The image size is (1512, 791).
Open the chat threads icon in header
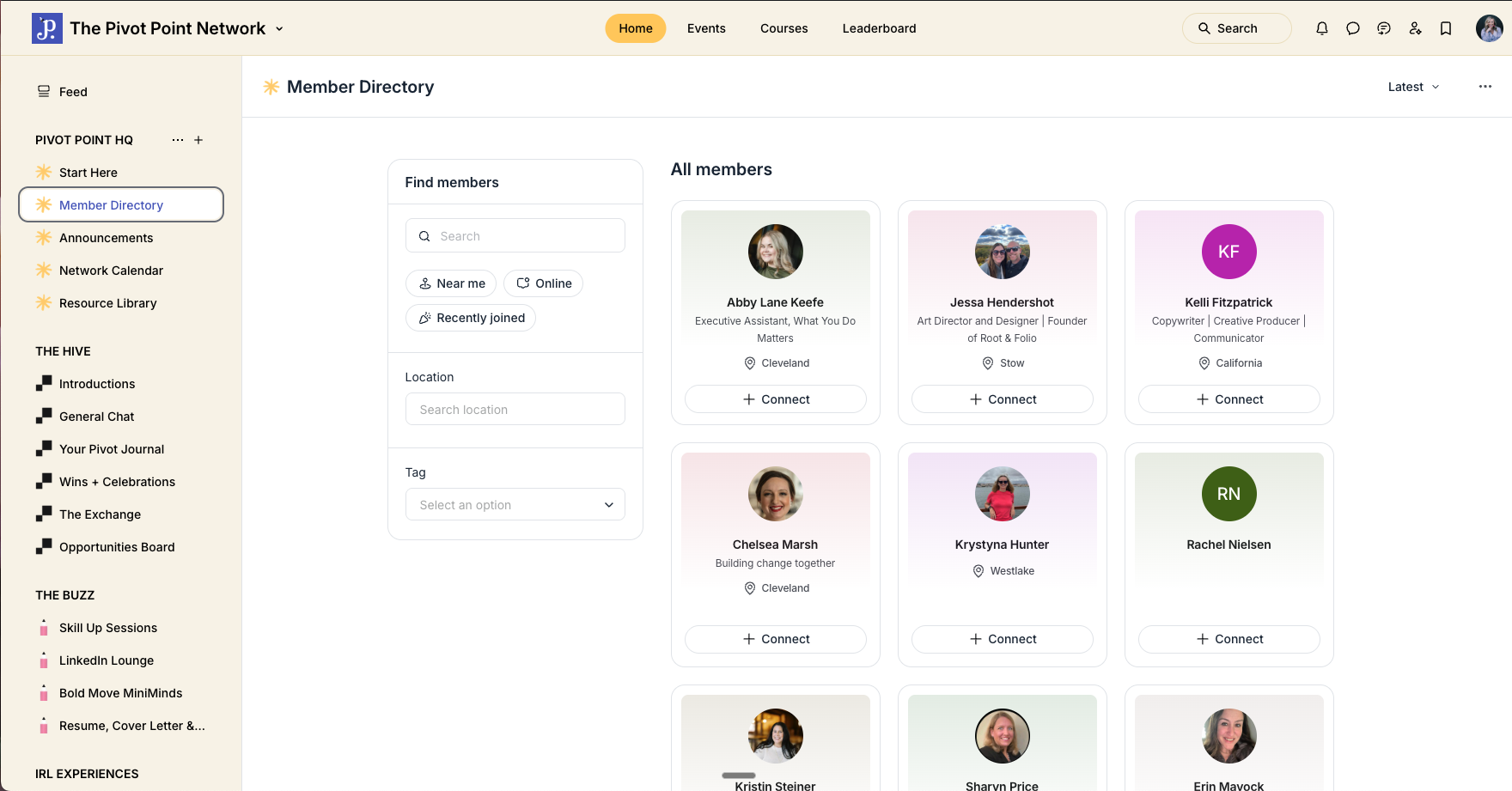pos(1384,28)
